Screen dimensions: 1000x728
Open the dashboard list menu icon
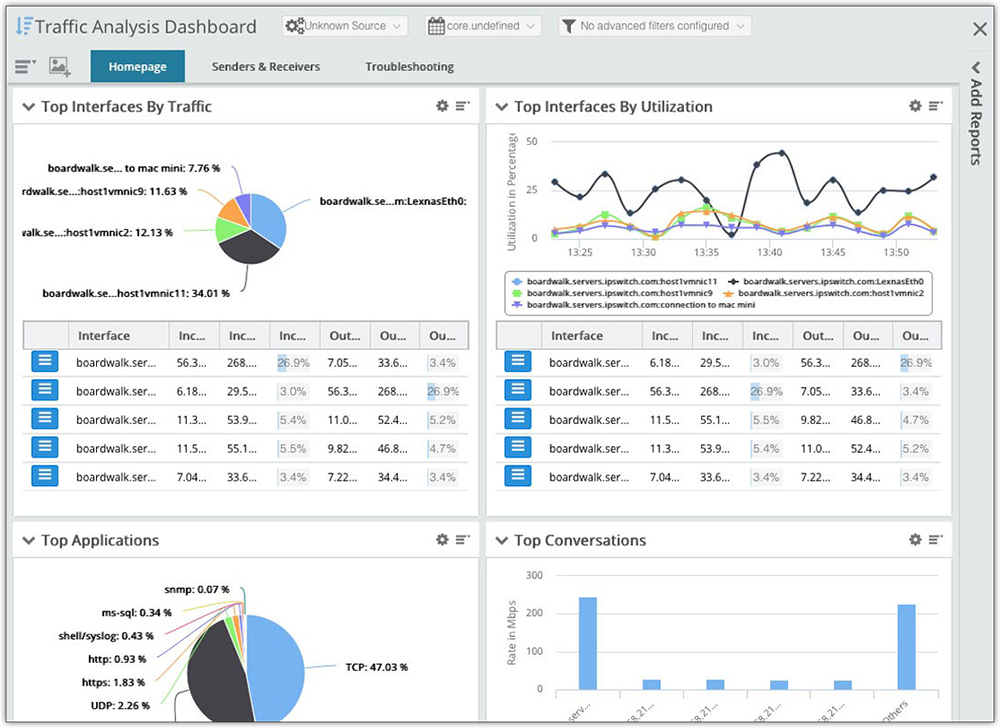pyautogui.click(x=26, y=66)
